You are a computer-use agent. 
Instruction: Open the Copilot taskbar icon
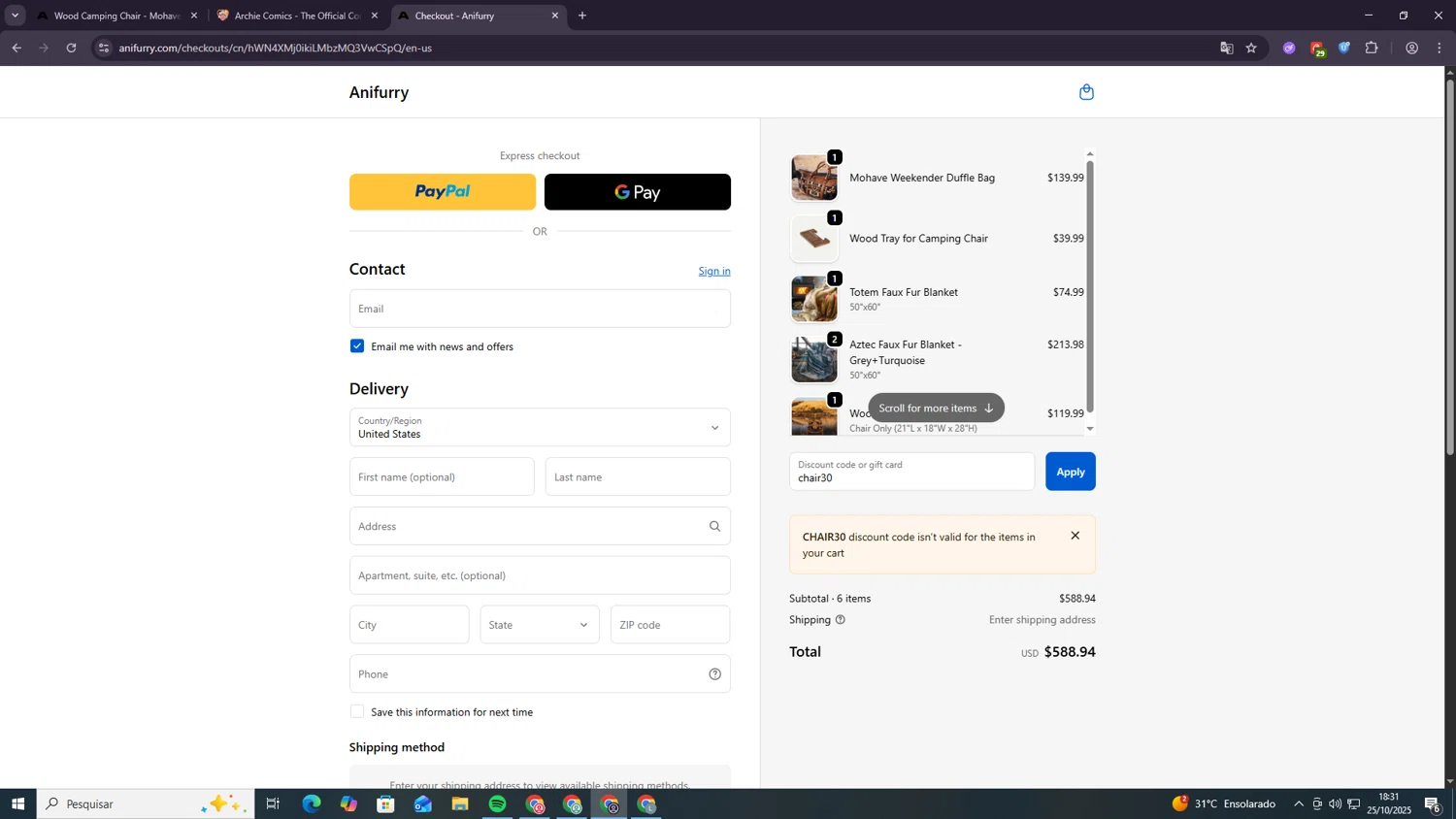point(348,804)
